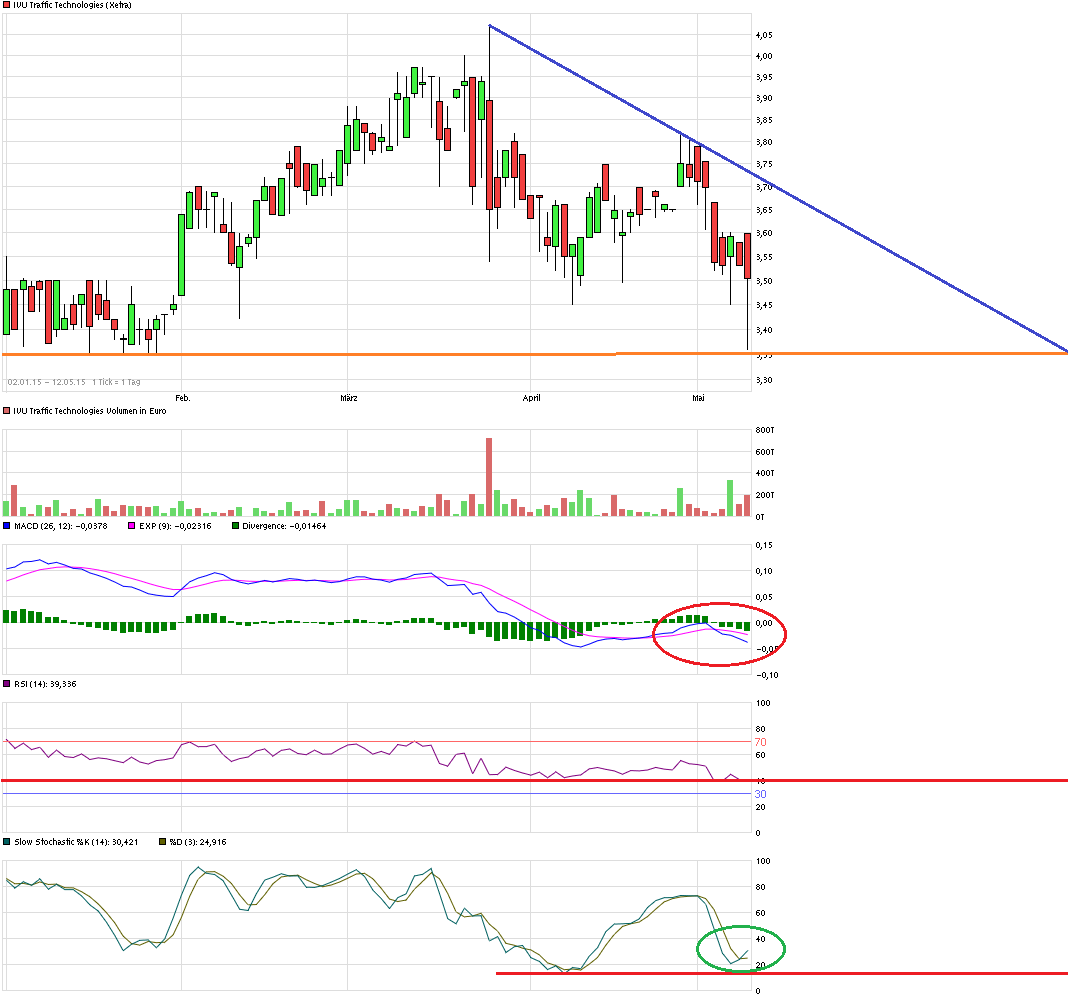Click the 'EXP (9): -0,02316' legend text

[175, 526]
